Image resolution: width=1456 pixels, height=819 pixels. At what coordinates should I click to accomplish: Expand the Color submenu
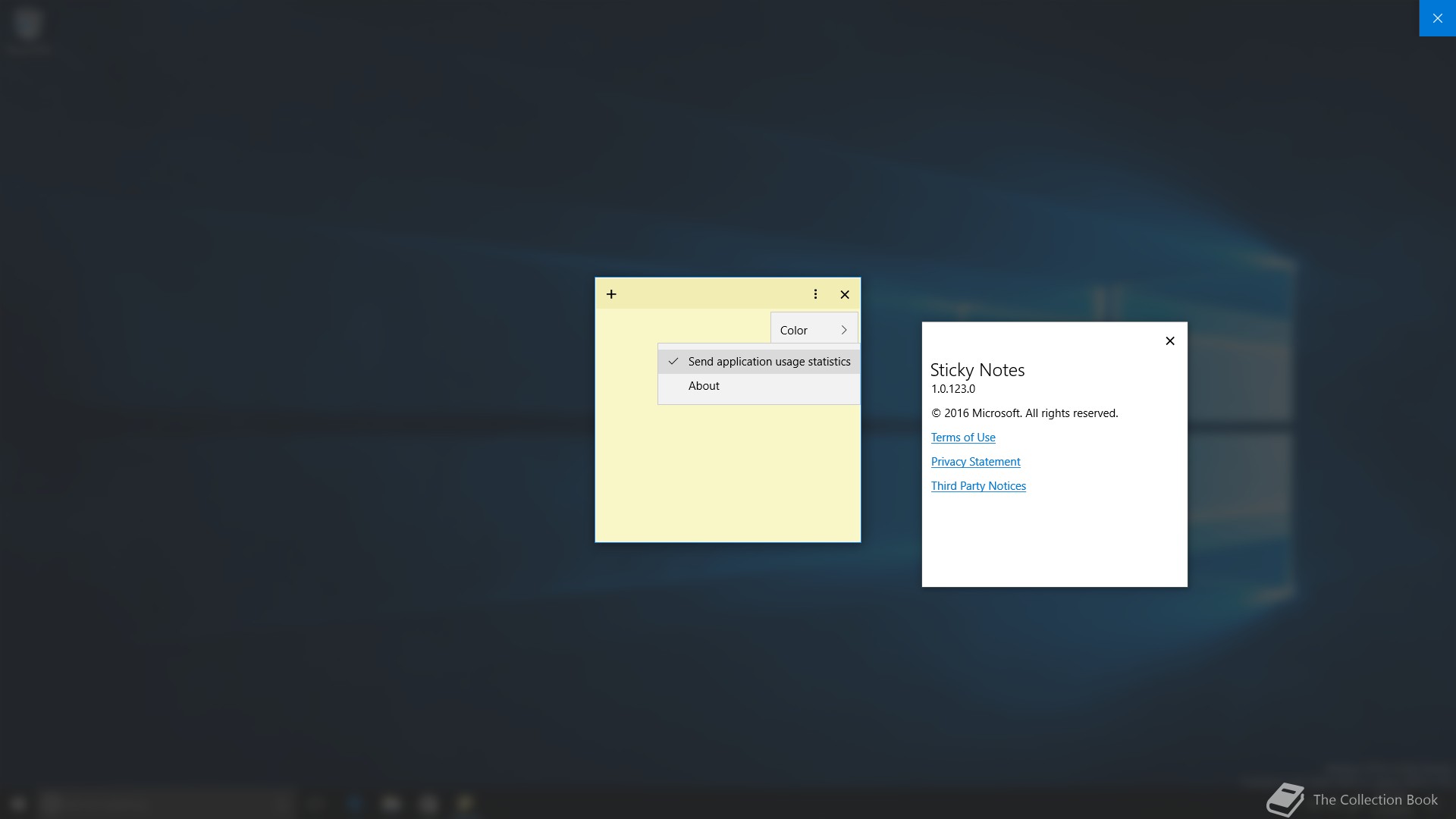point(814,330)
